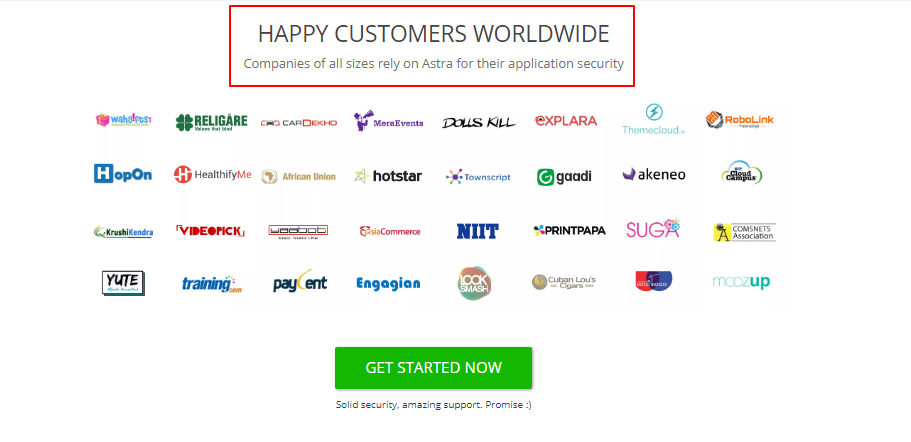Viewport: 911px width, 442px height.
Task: Select the Explara logo
Action: pos(565,121)
